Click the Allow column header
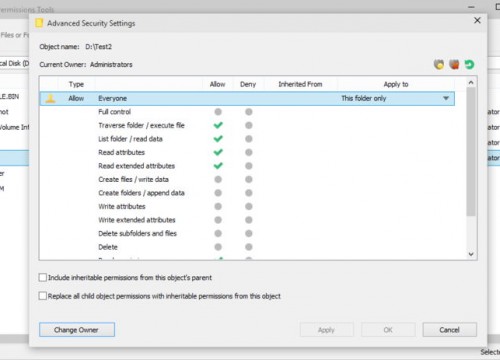Viewport: 500px width, 360px height. tap(217, 84)
